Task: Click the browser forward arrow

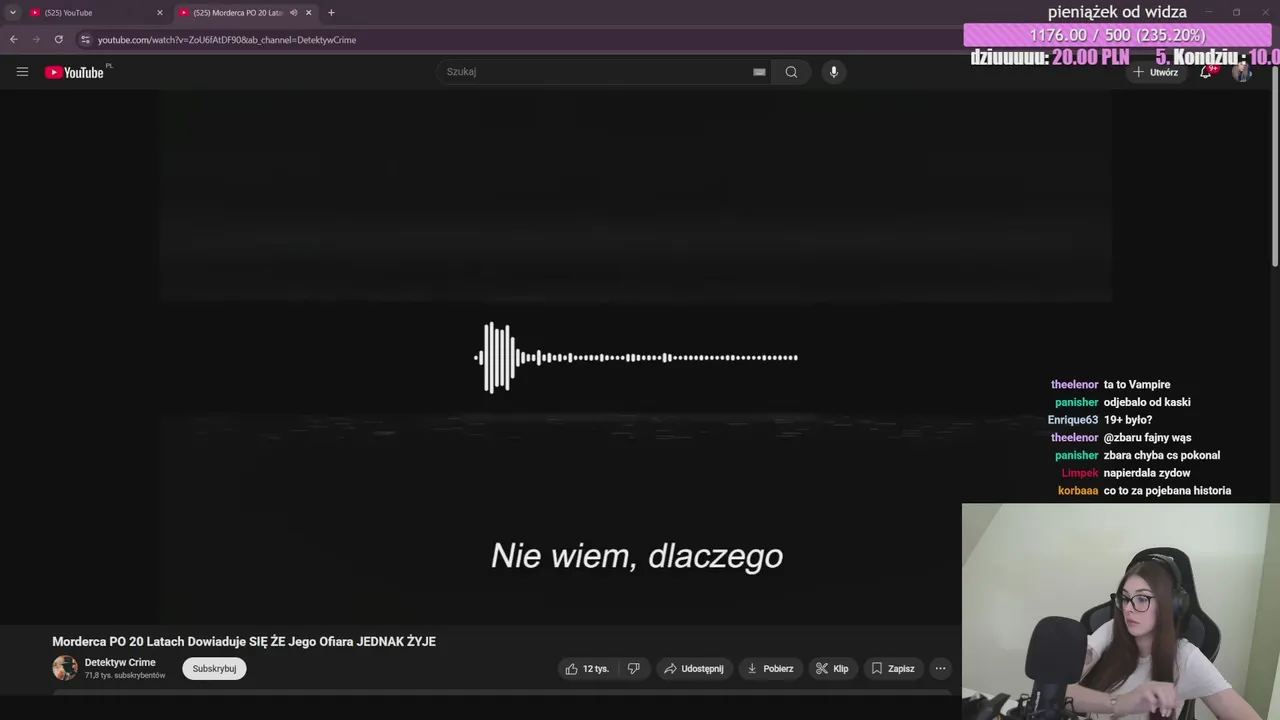Action: (36, 39)
